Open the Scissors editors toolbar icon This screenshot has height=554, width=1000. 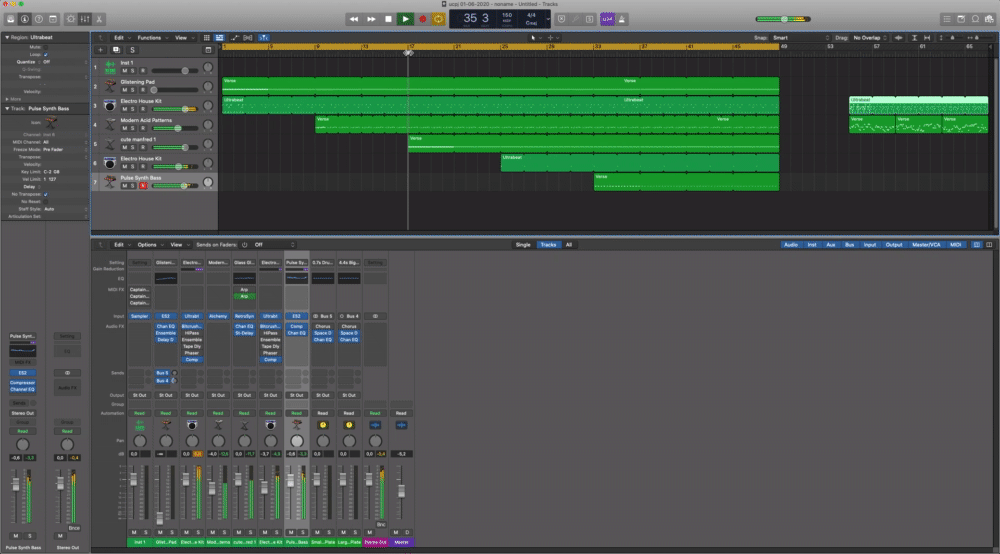click(101, 18)
